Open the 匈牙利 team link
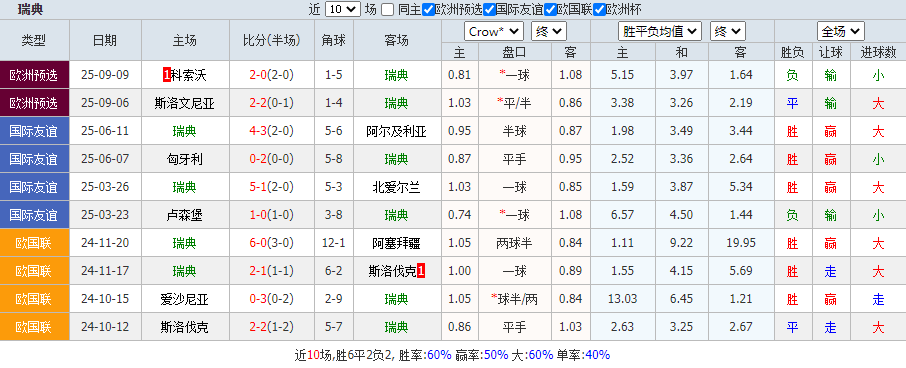Screen dimensions: 906x368 point(185,159)
